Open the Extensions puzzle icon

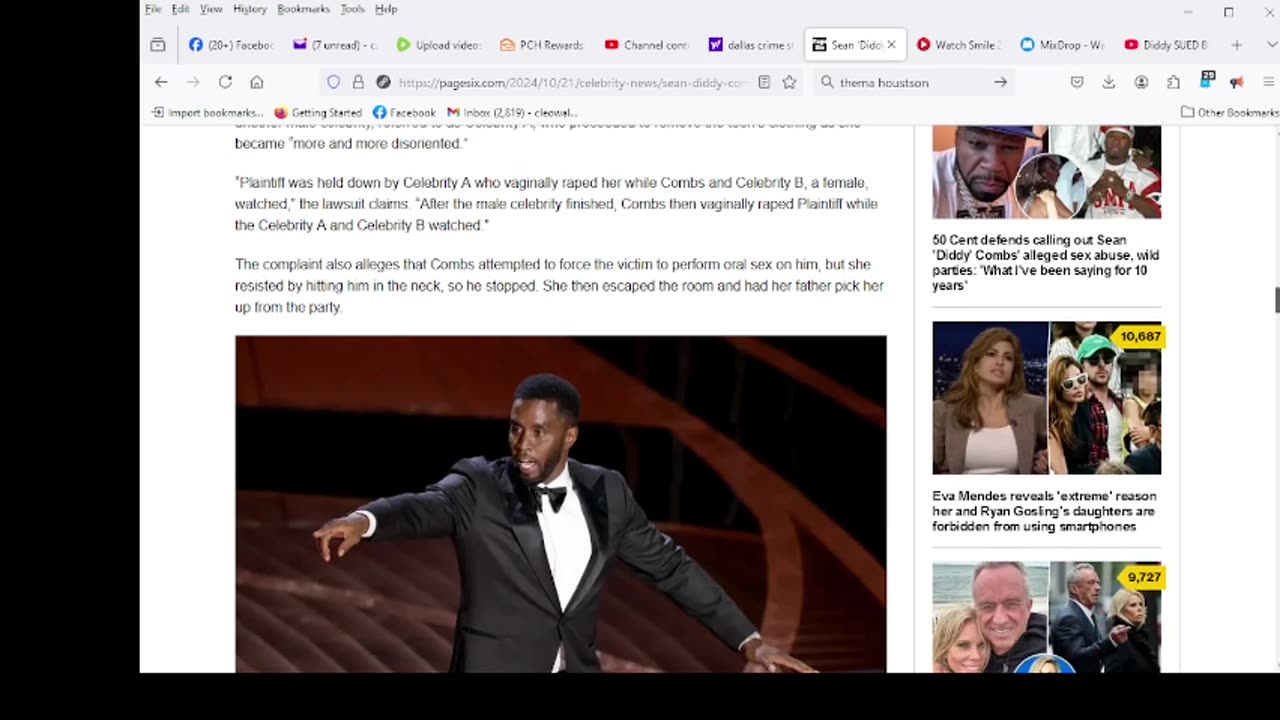point(1173,82)
